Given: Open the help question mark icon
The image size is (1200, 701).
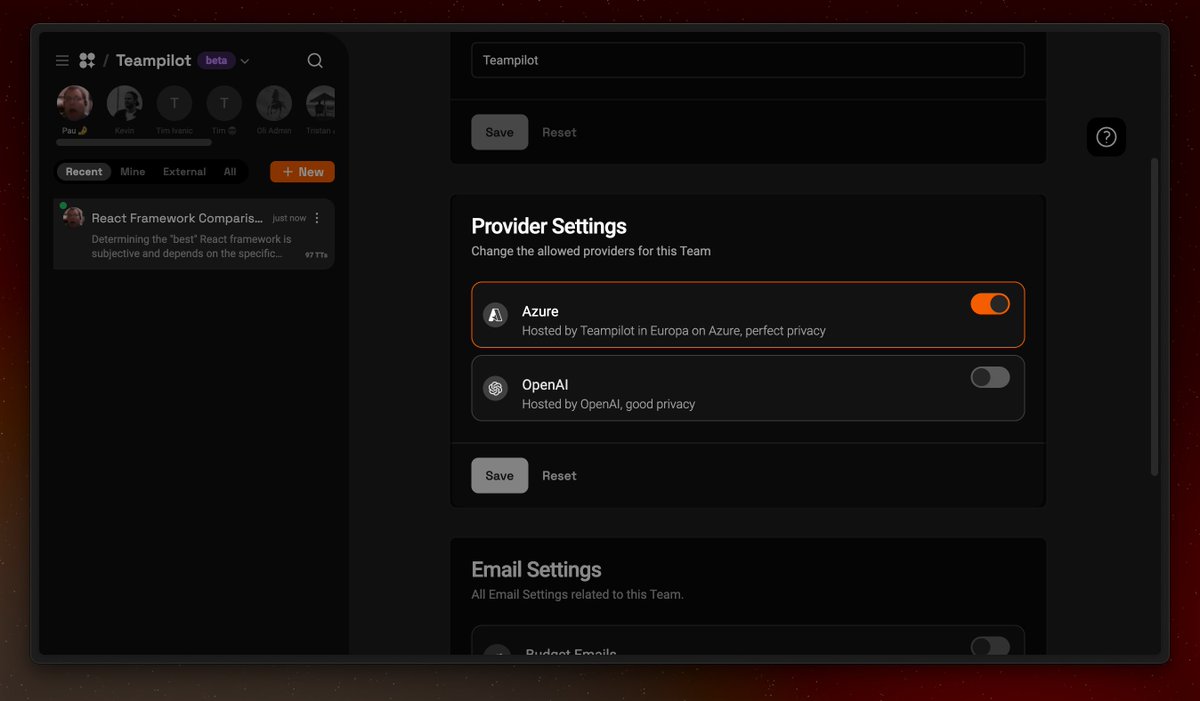Looking at the screenshot, I should tap(1106, 137).
